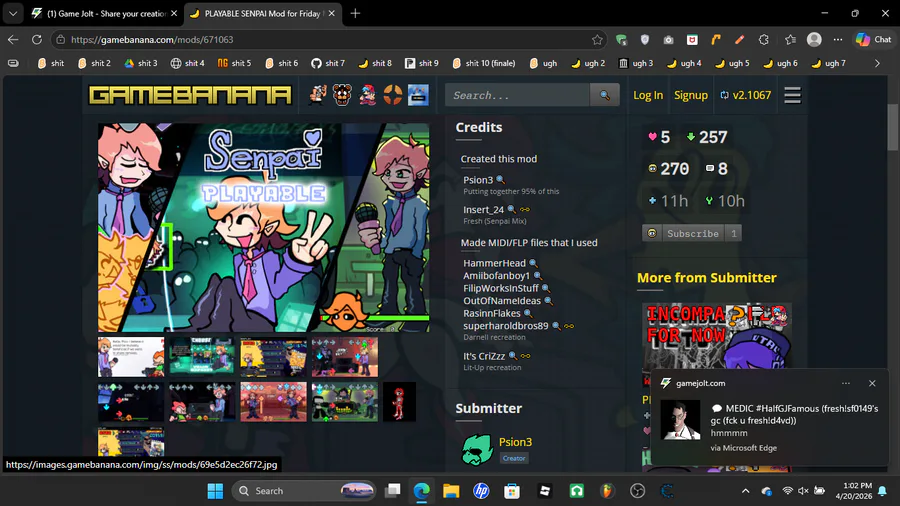Open the 'ugh 3' bookmark
The width and height of the screenshot is (900, 506).
coord(636,64)
